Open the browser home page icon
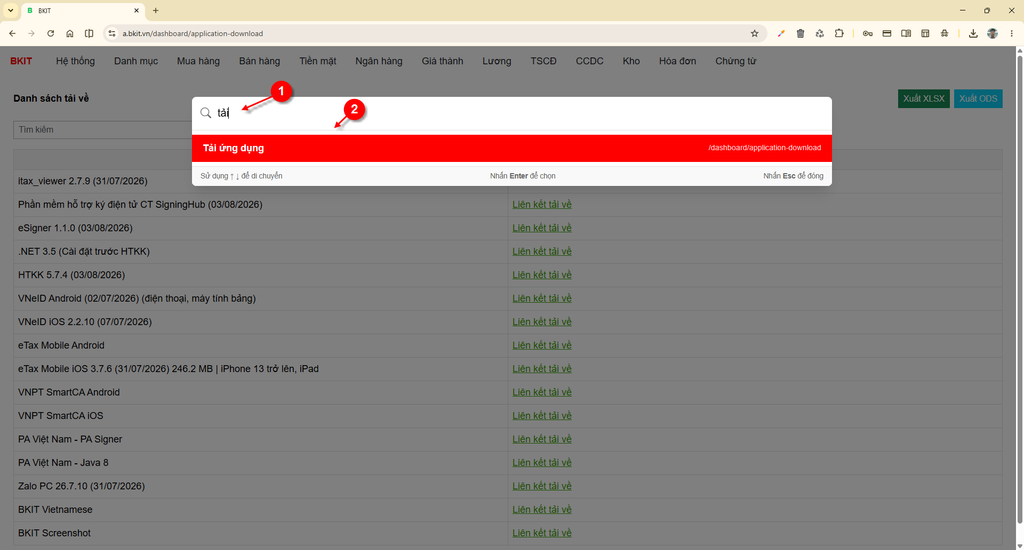1024x550 pixels. click(70, 33)
